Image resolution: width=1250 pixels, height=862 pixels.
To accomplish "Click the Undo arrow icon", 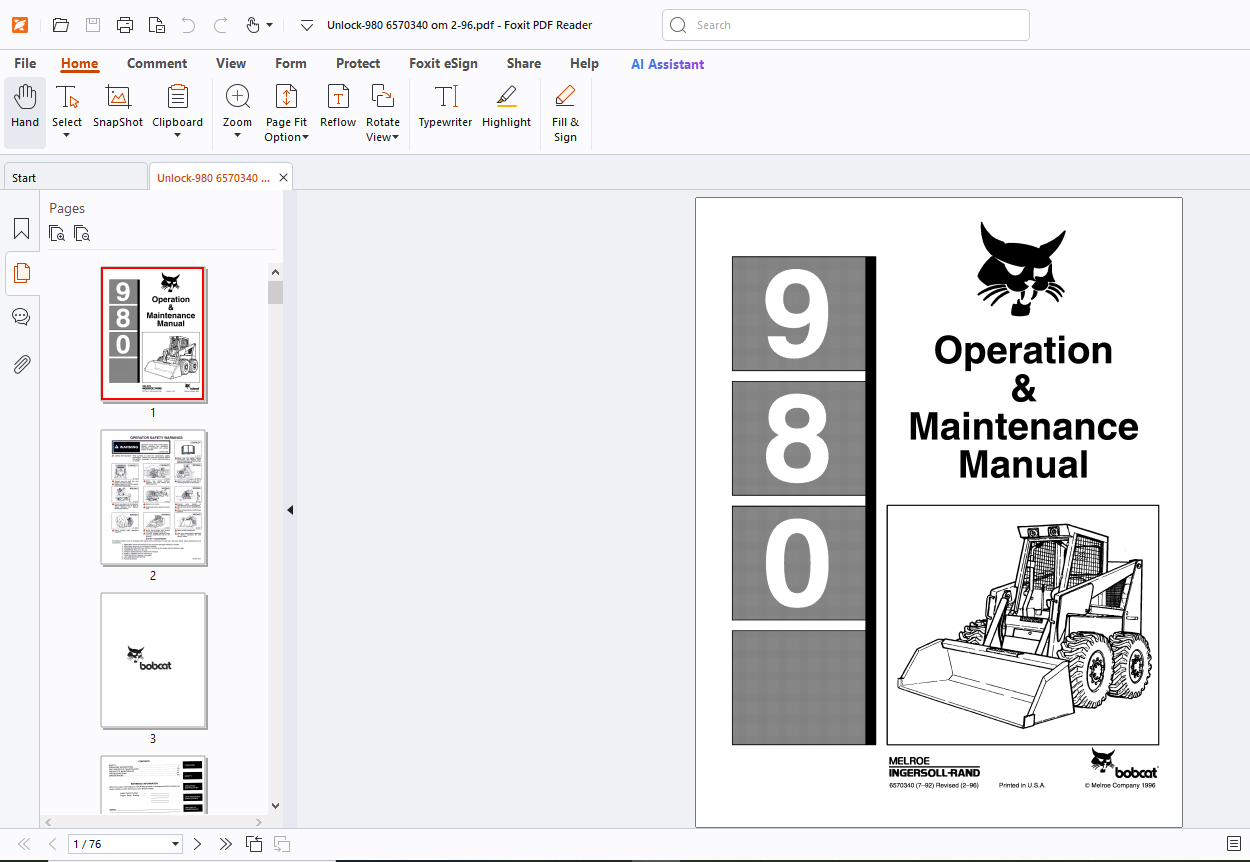I will [188, 25].
